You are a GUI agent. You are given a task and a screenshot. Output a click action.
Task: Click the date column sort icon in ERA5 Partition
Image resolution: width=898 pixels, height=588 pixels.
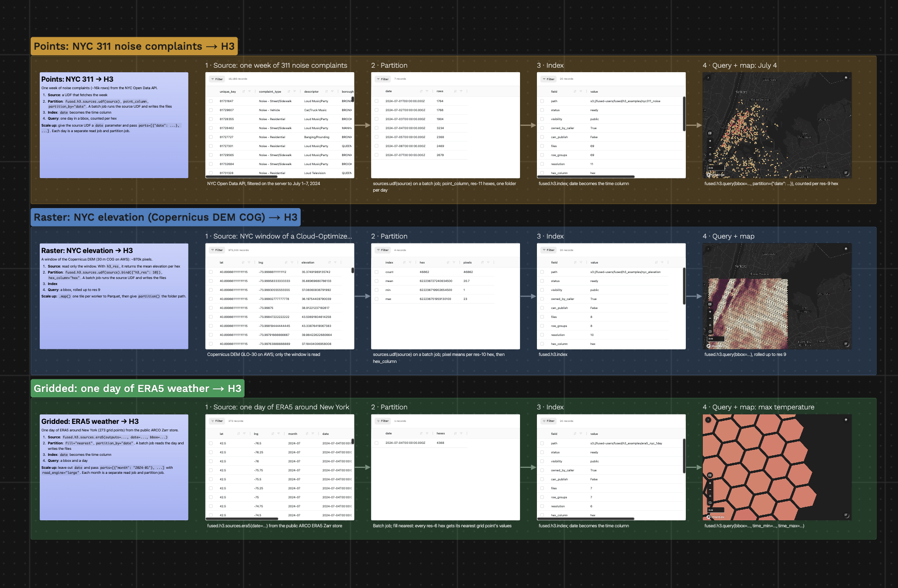422,433
